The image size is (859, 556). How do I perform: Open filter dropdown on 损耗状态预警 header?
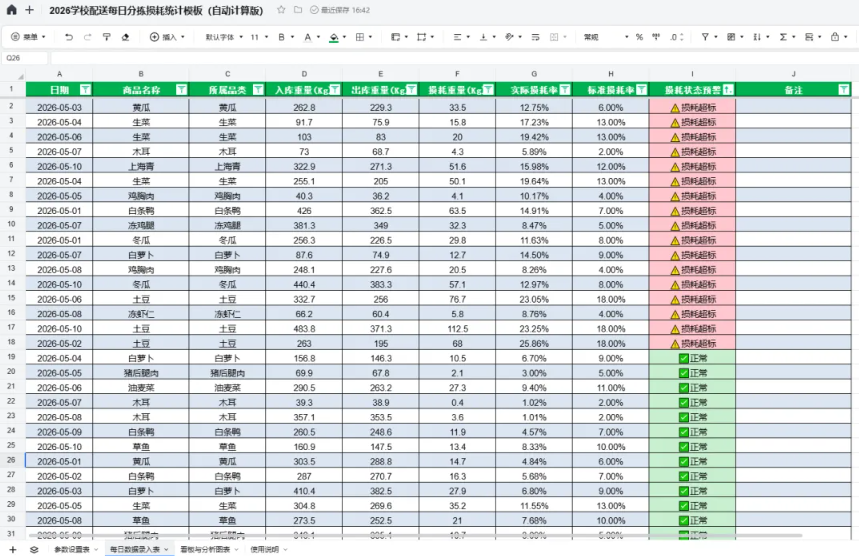[728, 90]
